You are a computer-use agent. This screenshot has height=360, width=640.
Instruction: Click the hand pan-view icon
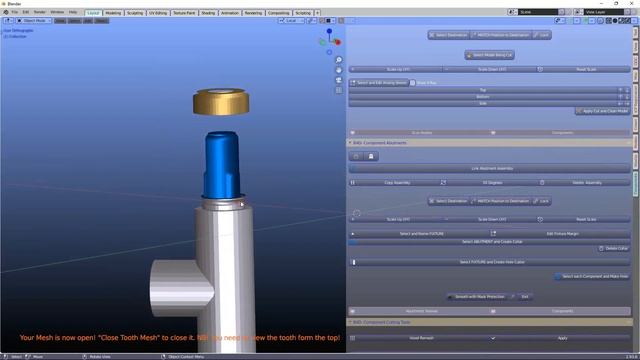339,70
